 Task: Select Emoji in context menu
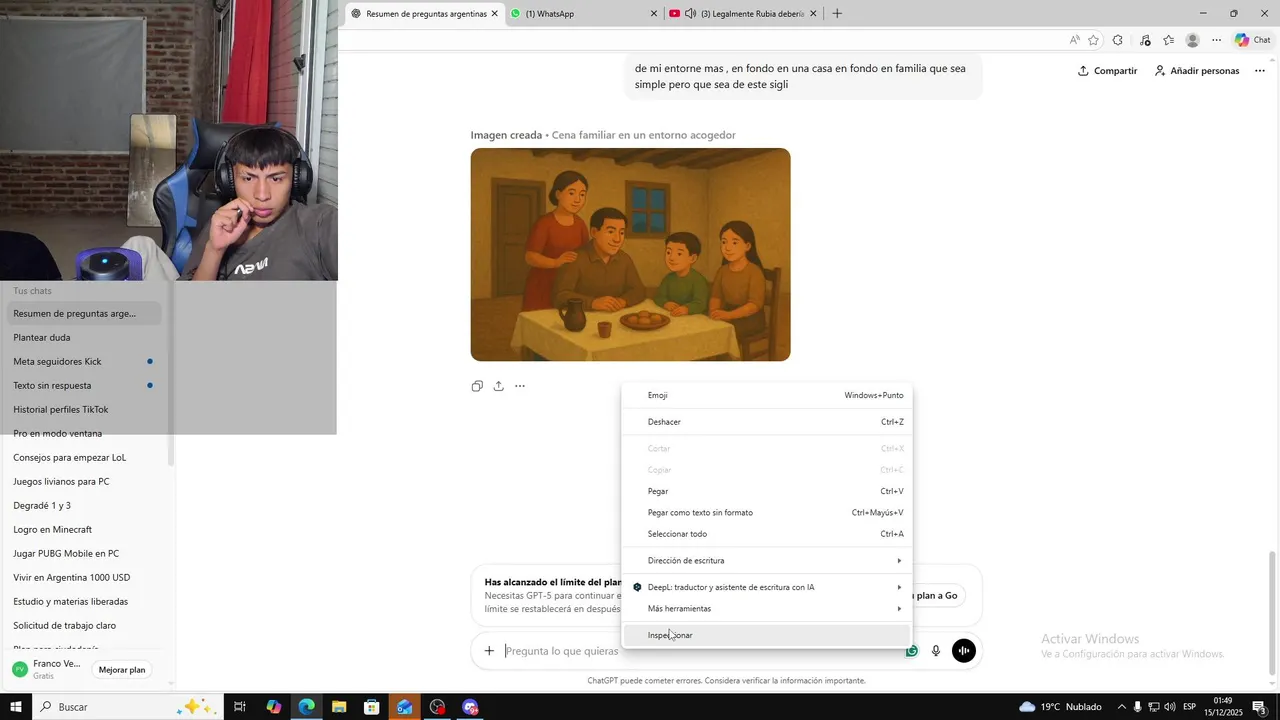tap(767, 395)
